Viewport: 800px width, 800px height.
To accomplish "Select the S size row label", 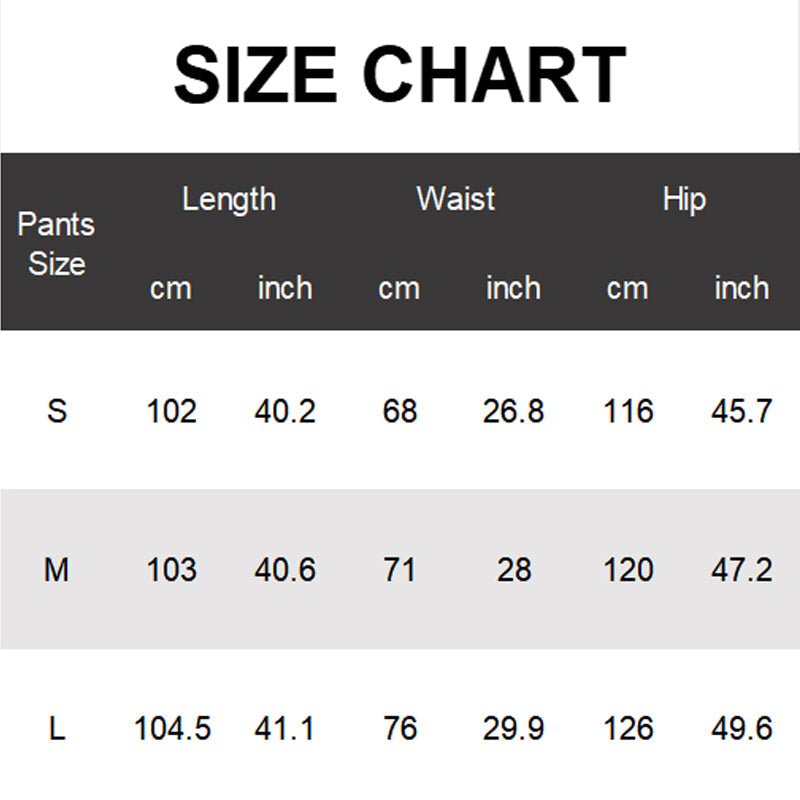I will click(x=57, y=411).
